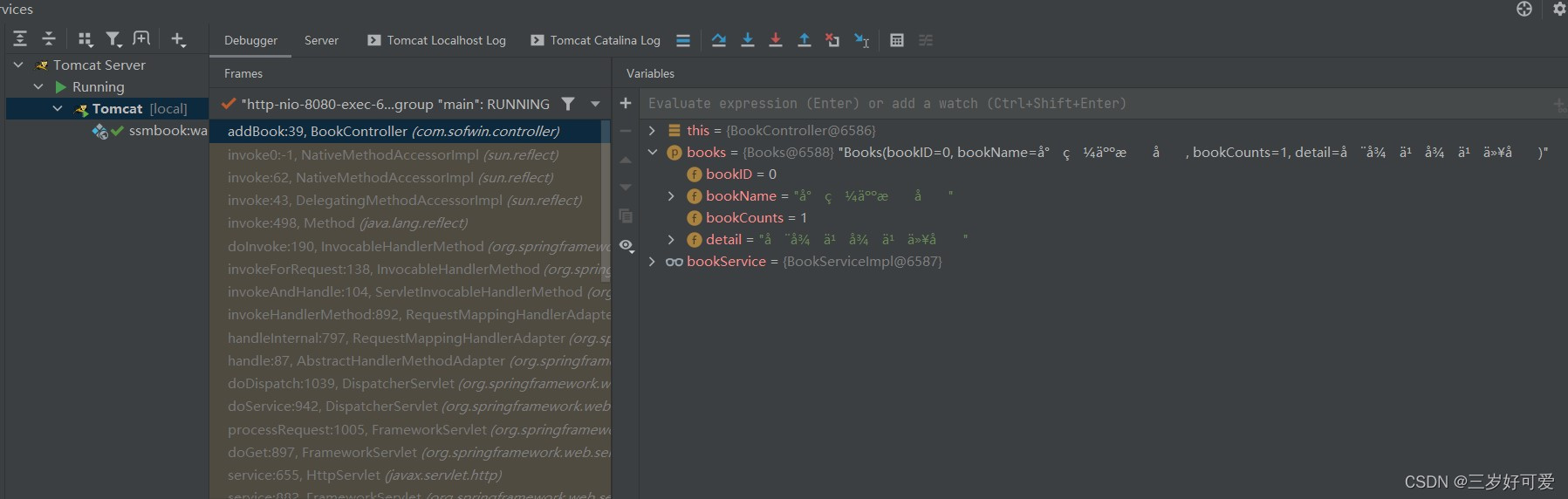
Task: Click the Force Step Into red icon
Action: tap(776, 40)
